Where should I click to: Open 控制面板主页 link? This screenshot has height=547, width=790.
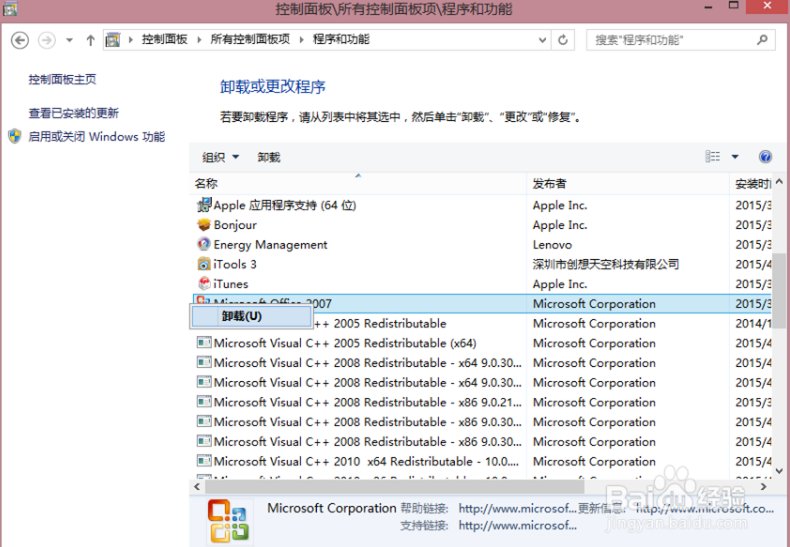click(62, 79)
